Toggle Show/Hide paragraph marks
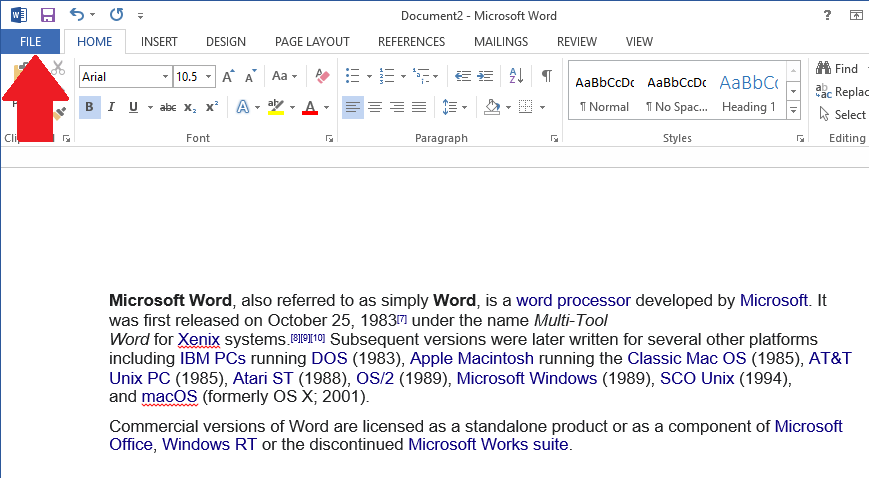 coord(546,76)
